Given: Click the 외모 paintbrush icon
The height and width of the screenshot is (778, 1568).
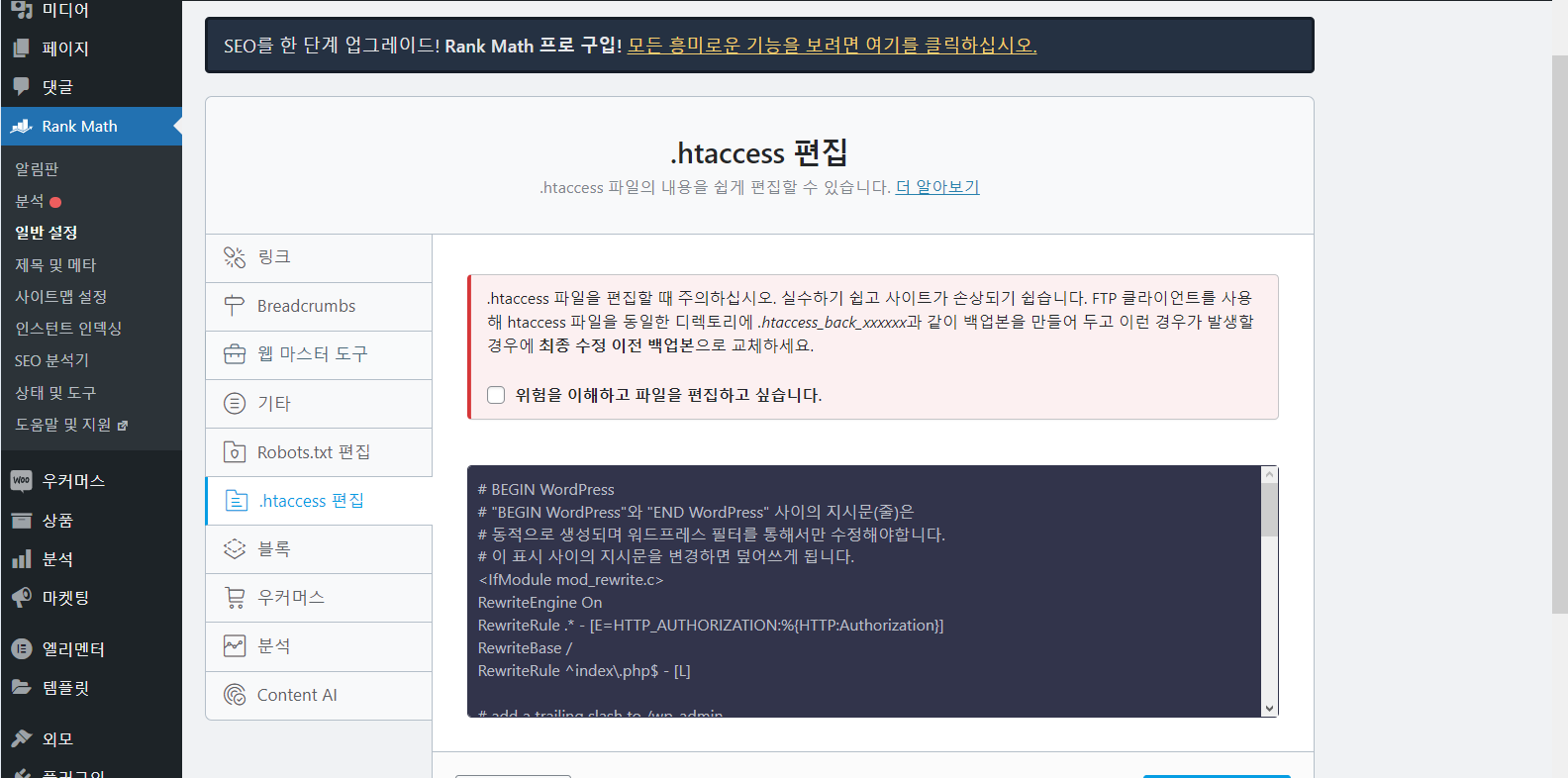Looking at the screenshot, I should (x=22, y=738).
